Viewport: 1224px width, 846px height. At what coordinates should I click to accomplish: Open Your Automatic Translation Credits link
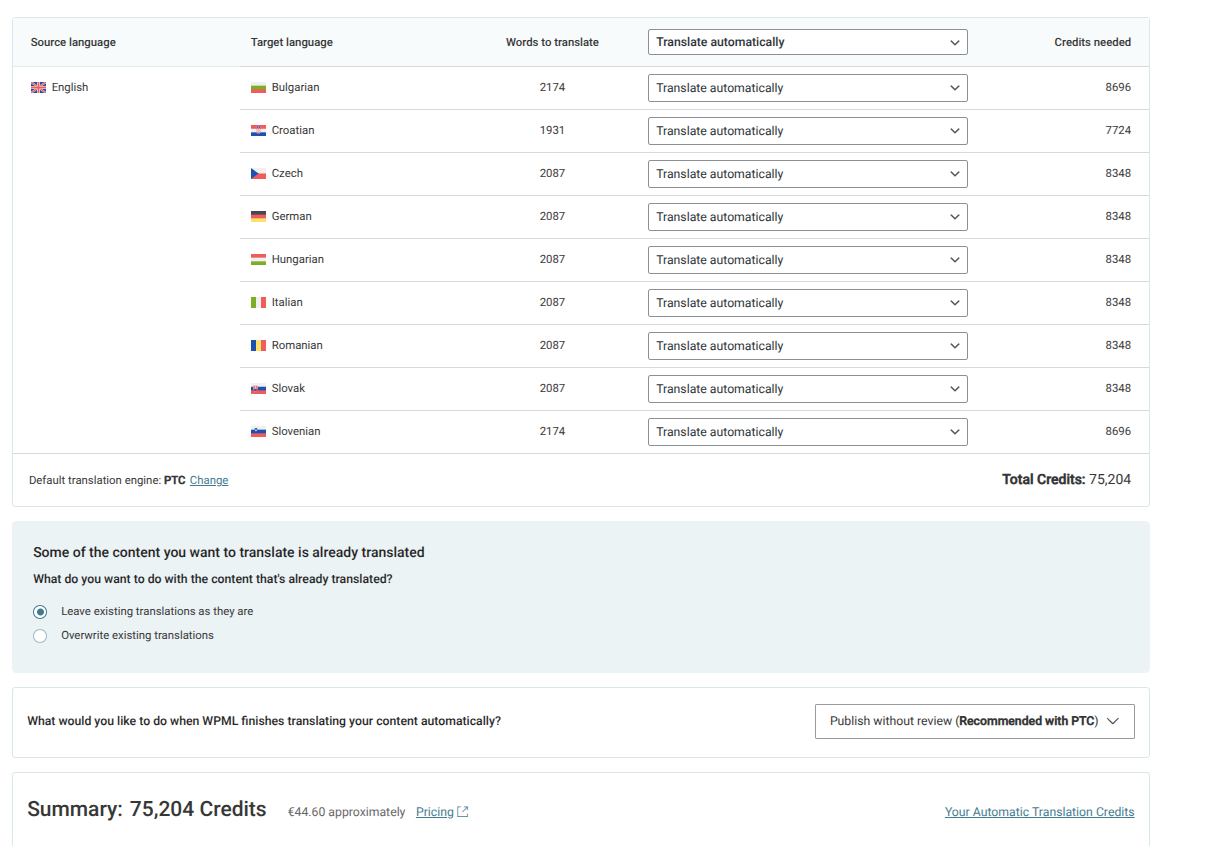1039,812
